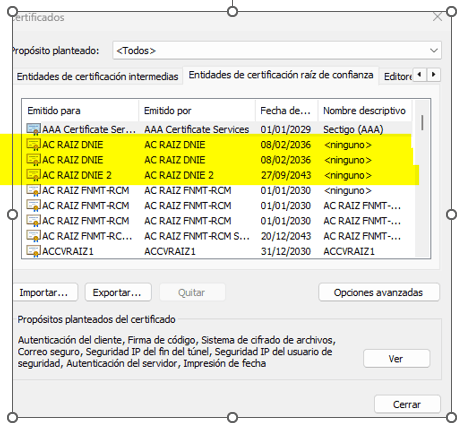This screenshot has height=426, width=461.
Task: Select the AC RAIZ DNIE 2 name cell
Action: [x=77, y=175]
